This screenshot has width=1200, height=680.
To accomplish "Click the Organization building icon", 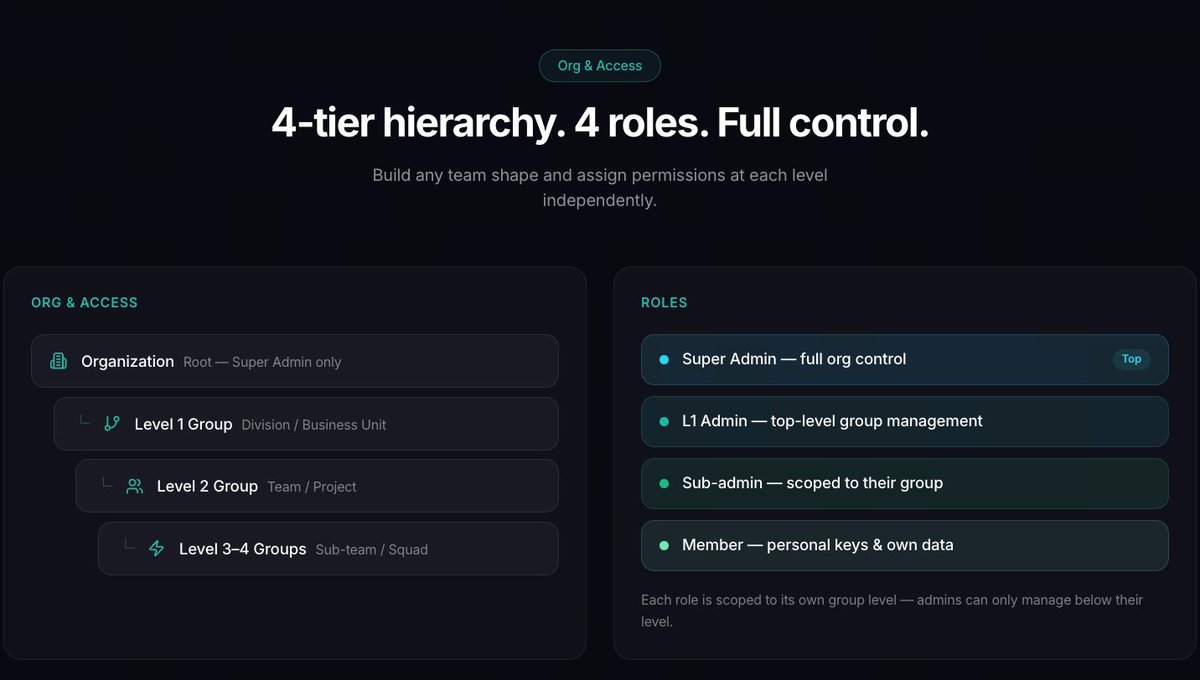I will click(x=59, y=361).
